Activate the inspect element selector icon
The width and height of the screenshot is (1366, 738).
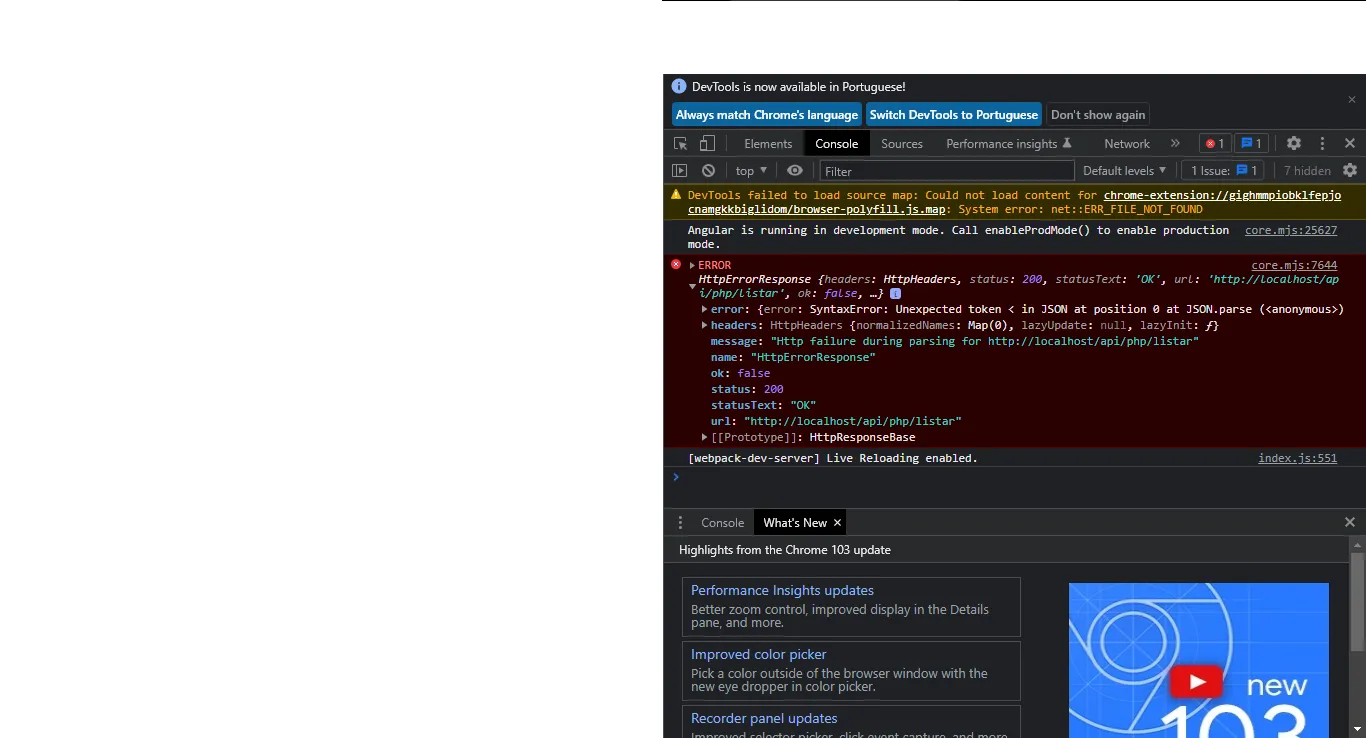tap(680, 144)
